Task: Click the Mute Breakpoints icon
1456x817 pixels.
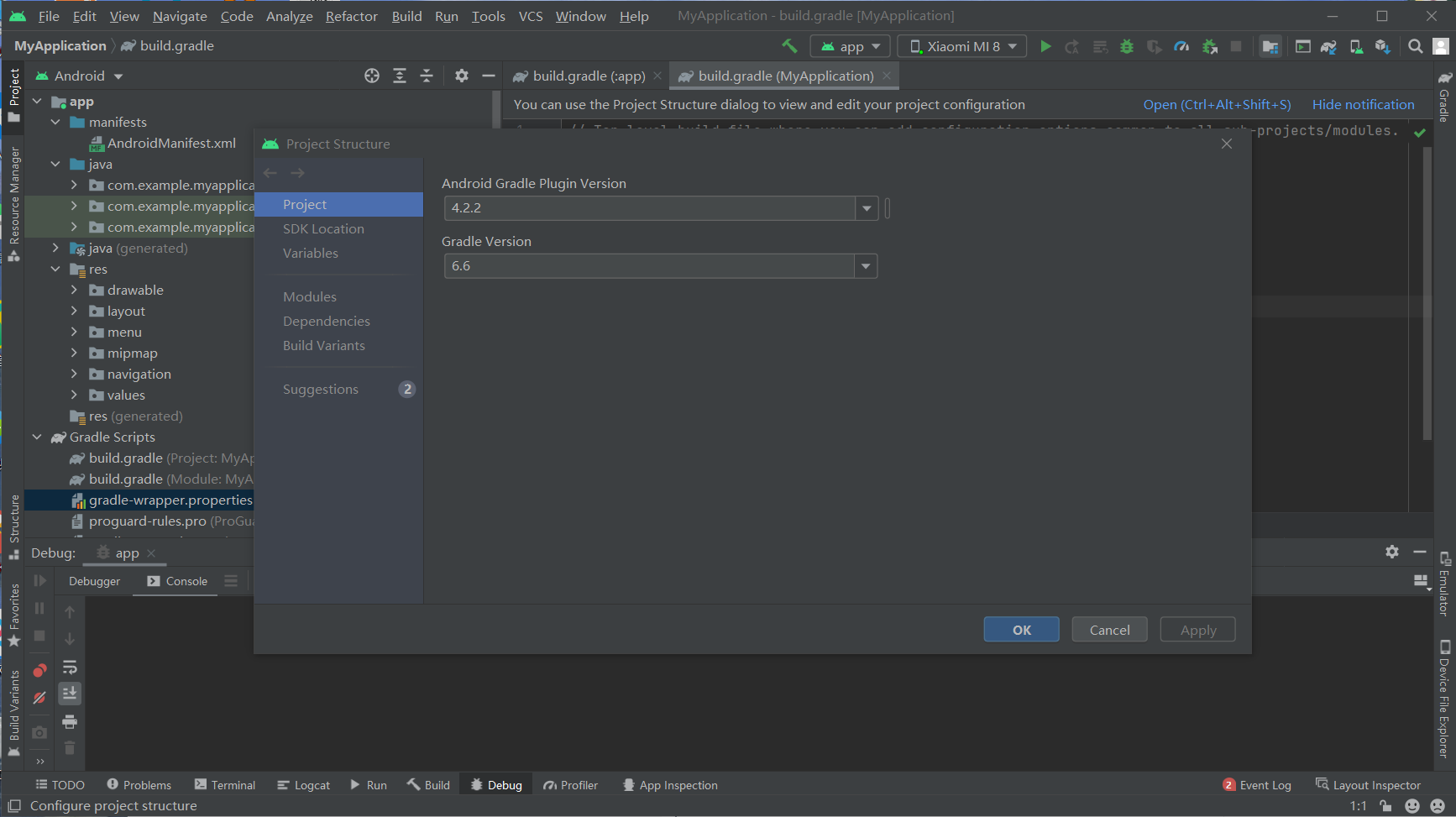Action: point(39,698)
